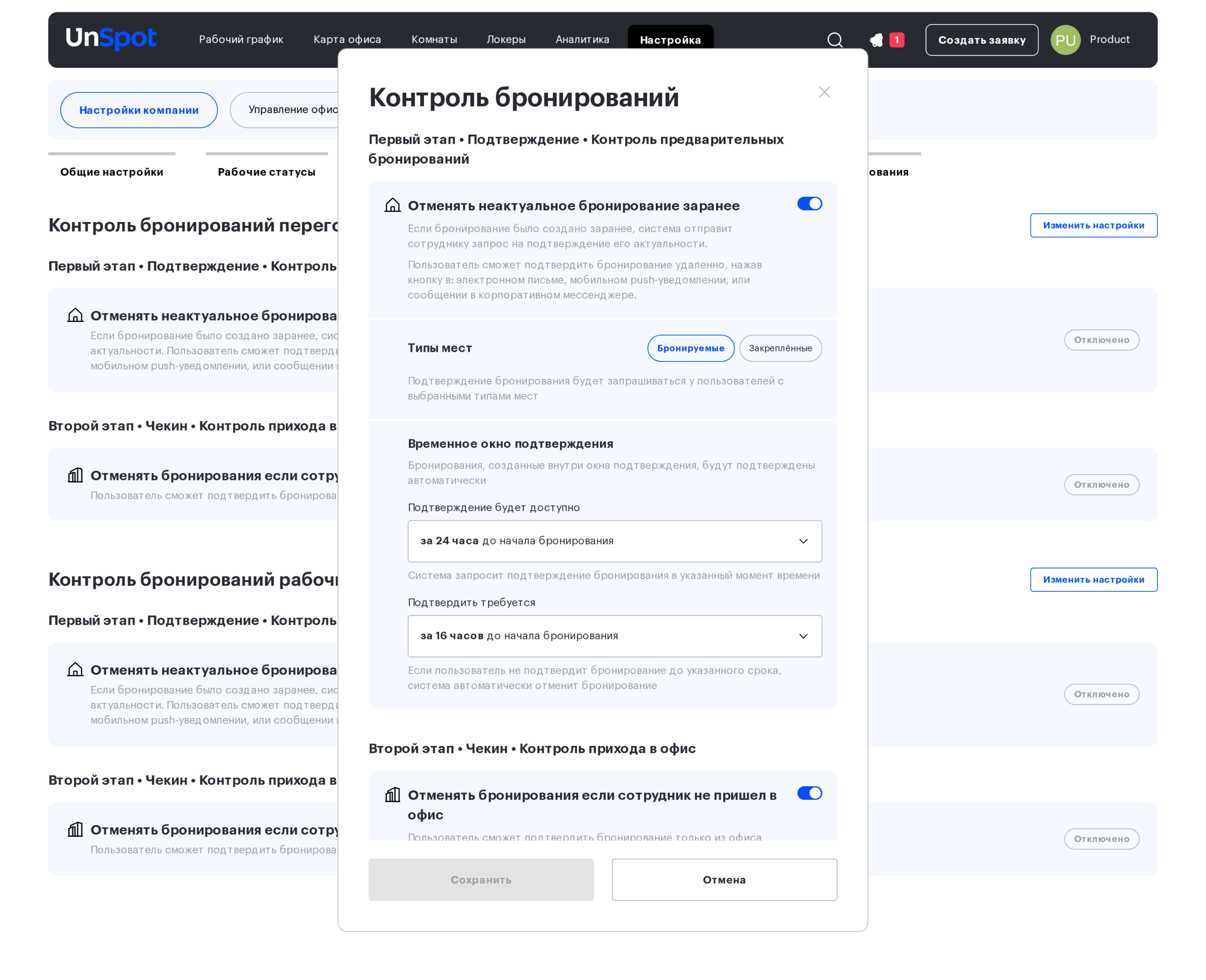The image size is (1206, 980).
Task: Click Временное окно подтверждения heading
Action: 510,444
